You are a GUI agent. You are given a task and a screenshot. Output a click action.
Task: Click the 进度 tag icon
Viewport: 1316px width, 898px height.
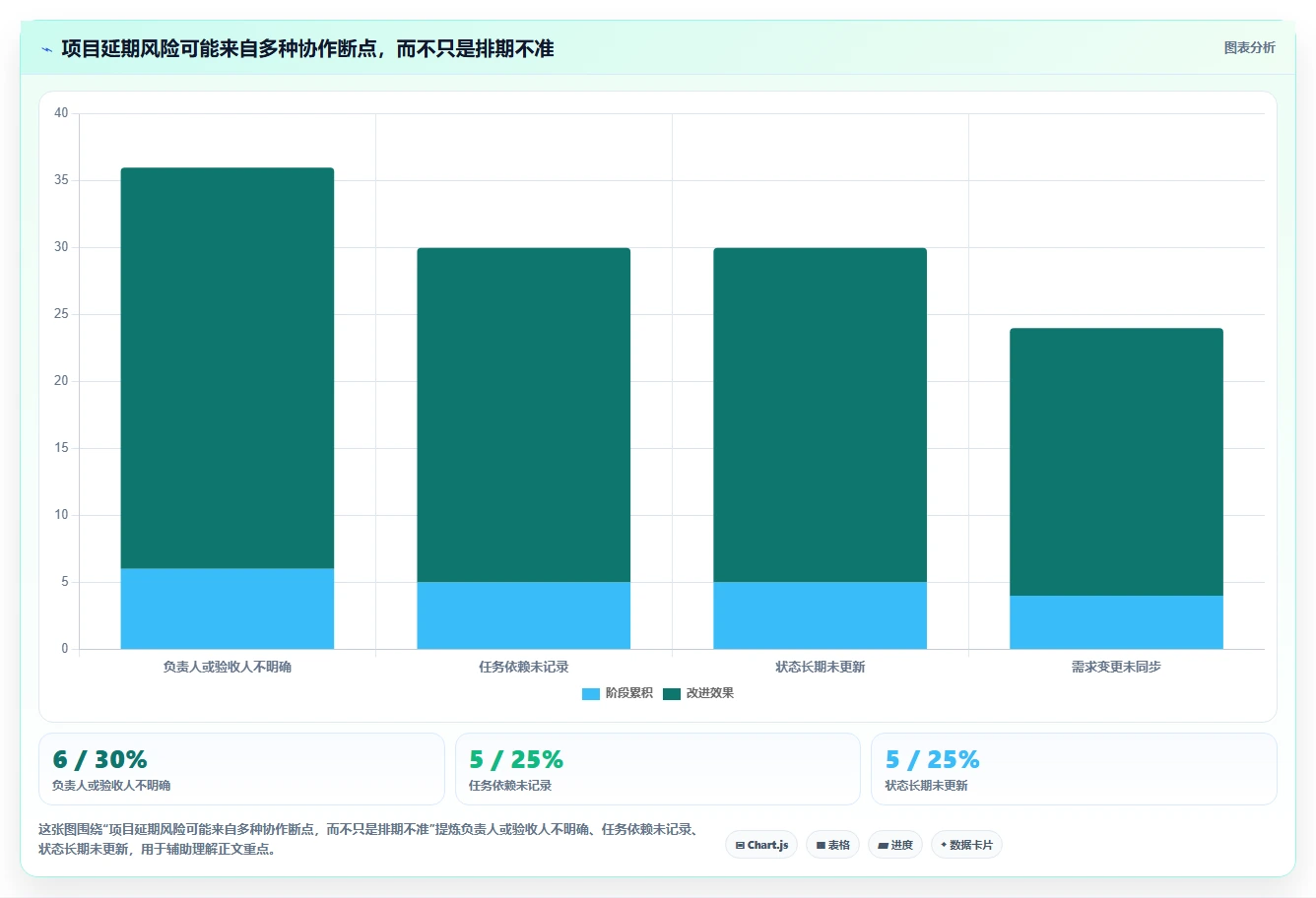(x=884, y=845)
